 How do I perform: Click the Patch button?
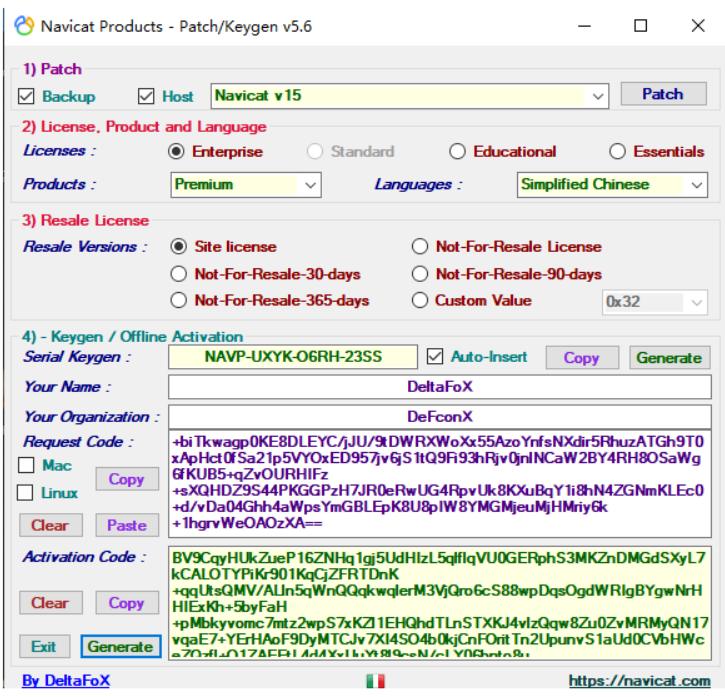(x=663, y=94)
